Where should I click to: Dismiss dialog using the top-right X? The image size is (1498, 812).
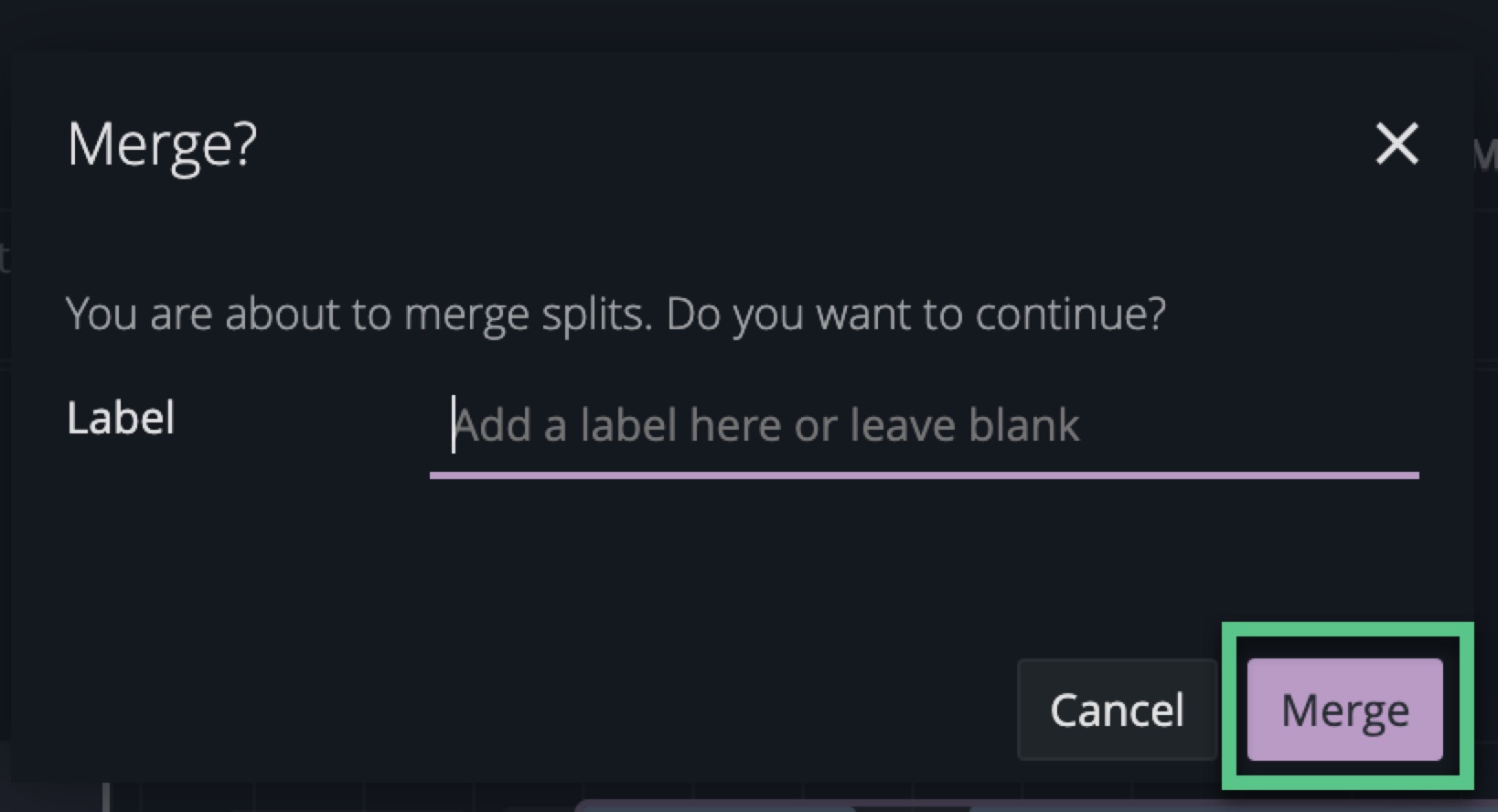coord(1396,144)
